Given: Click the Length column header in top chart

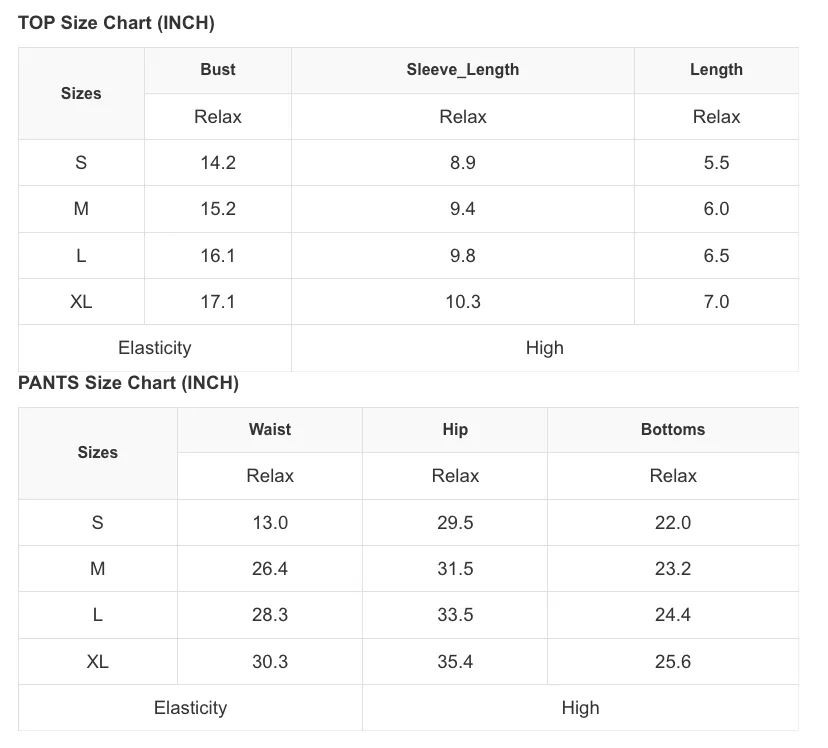Looking at the screenshot, I should [716, 70].
